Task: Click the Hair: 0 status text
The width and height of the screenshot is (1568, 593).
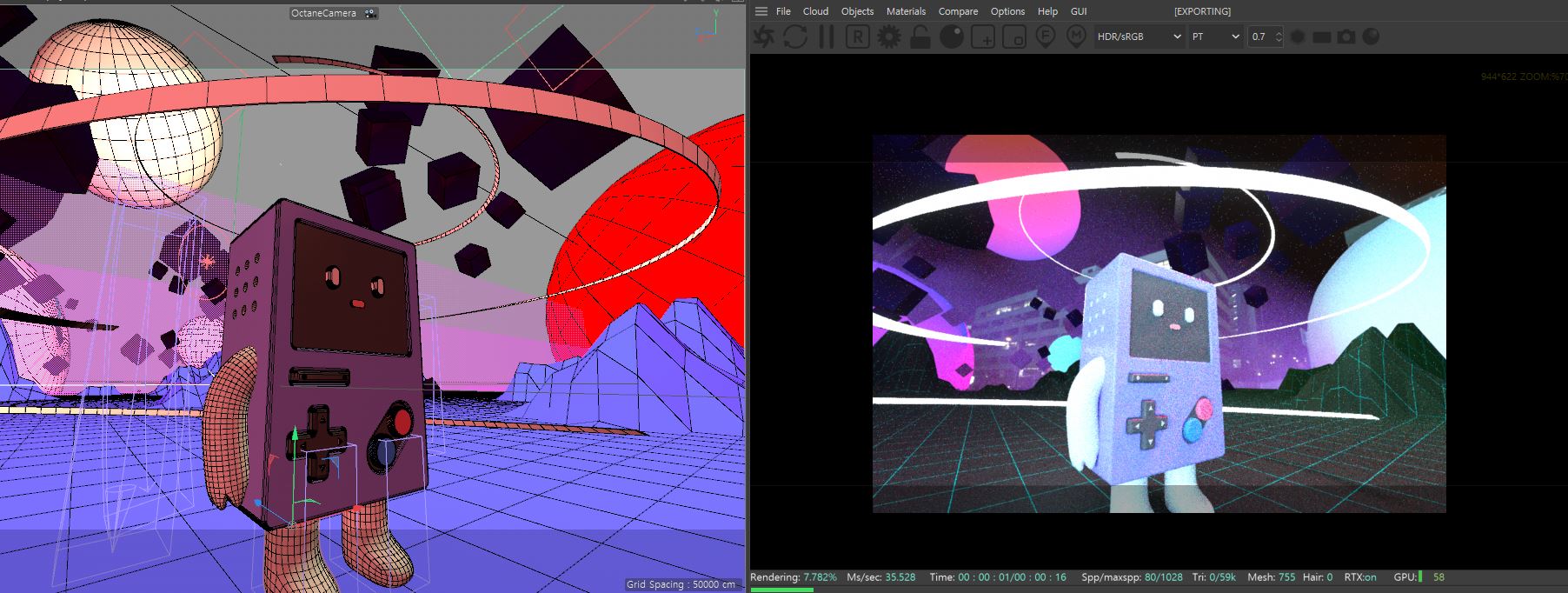Action: pos(1318,577)
